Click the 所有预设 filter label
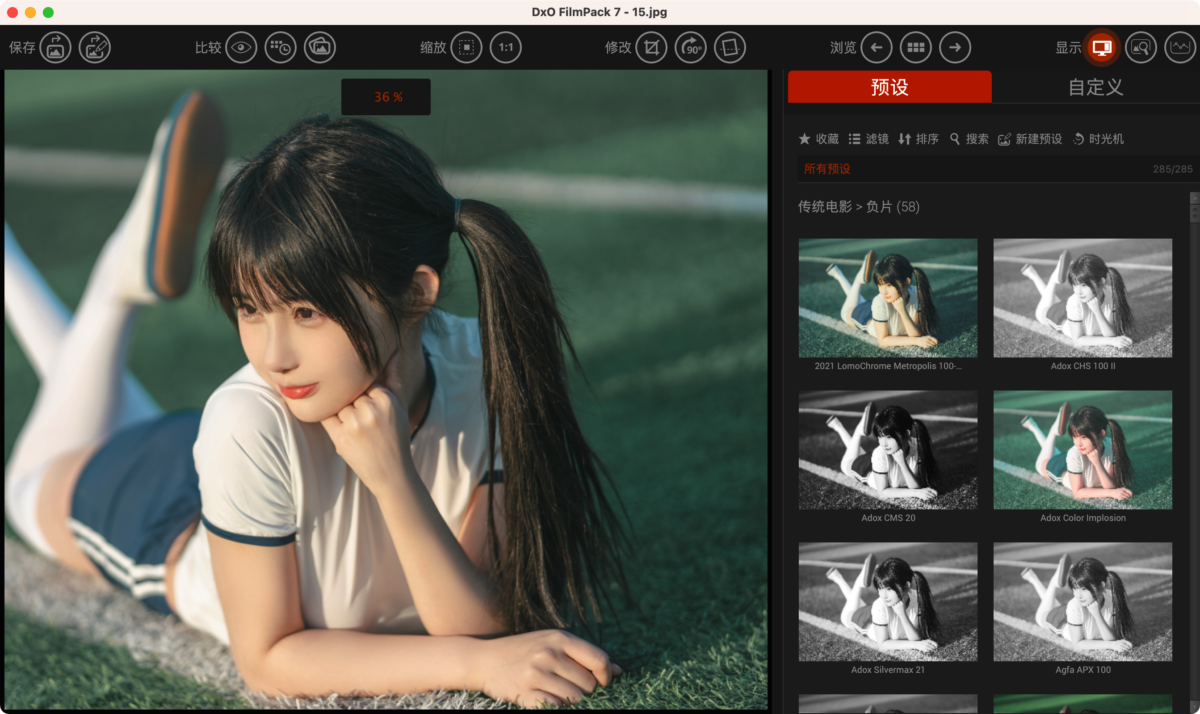The image size is (1200, 714). 827,169
